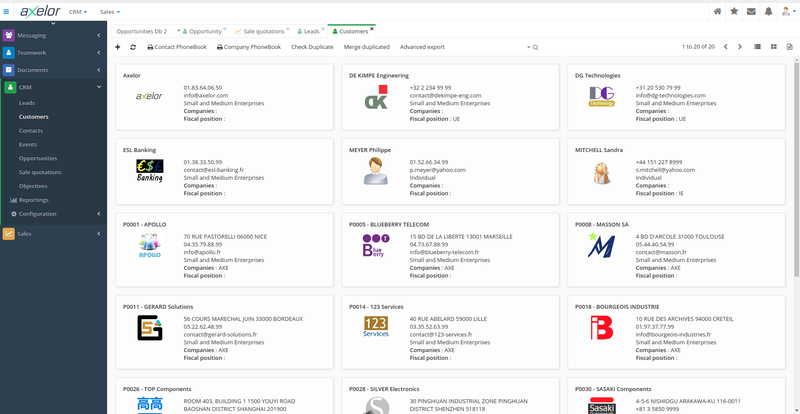
Task: Open MEYER Philippe avatar thumbnail
Action: coord(376,171)
